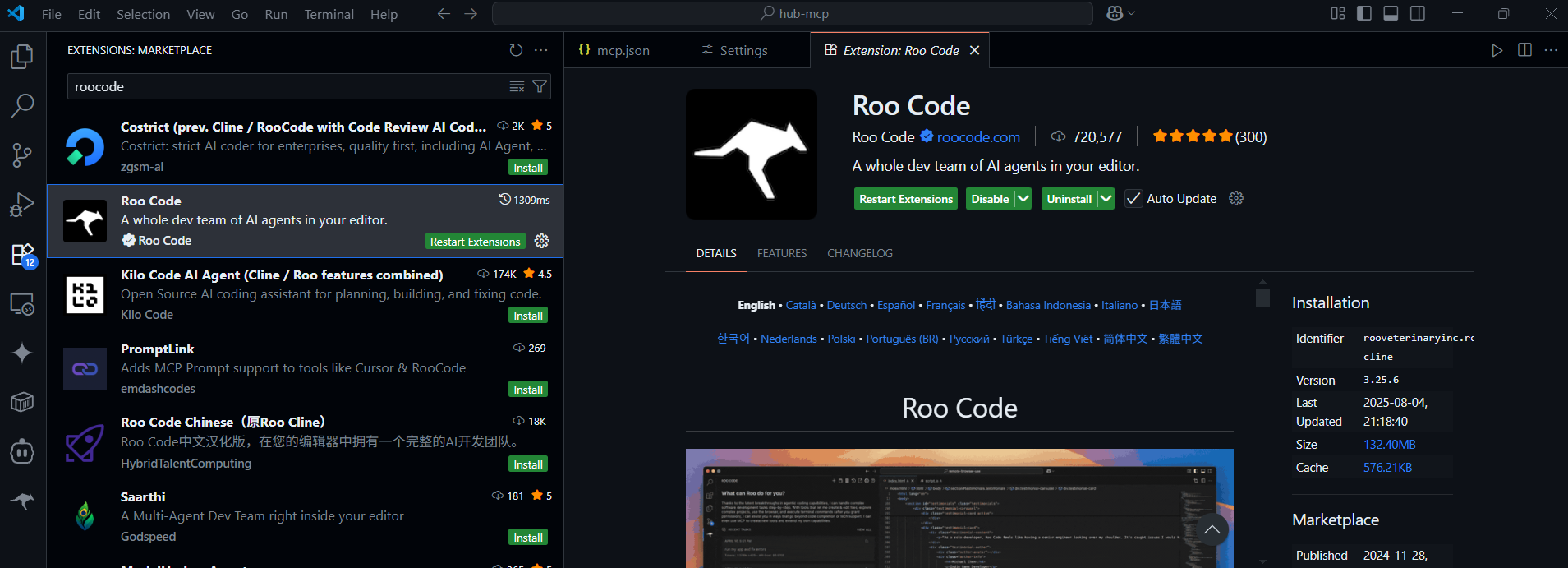The height and width of the screenshot is (568, 1568).
Task: Open editor more actions menu
Action: pos(1551,50)
